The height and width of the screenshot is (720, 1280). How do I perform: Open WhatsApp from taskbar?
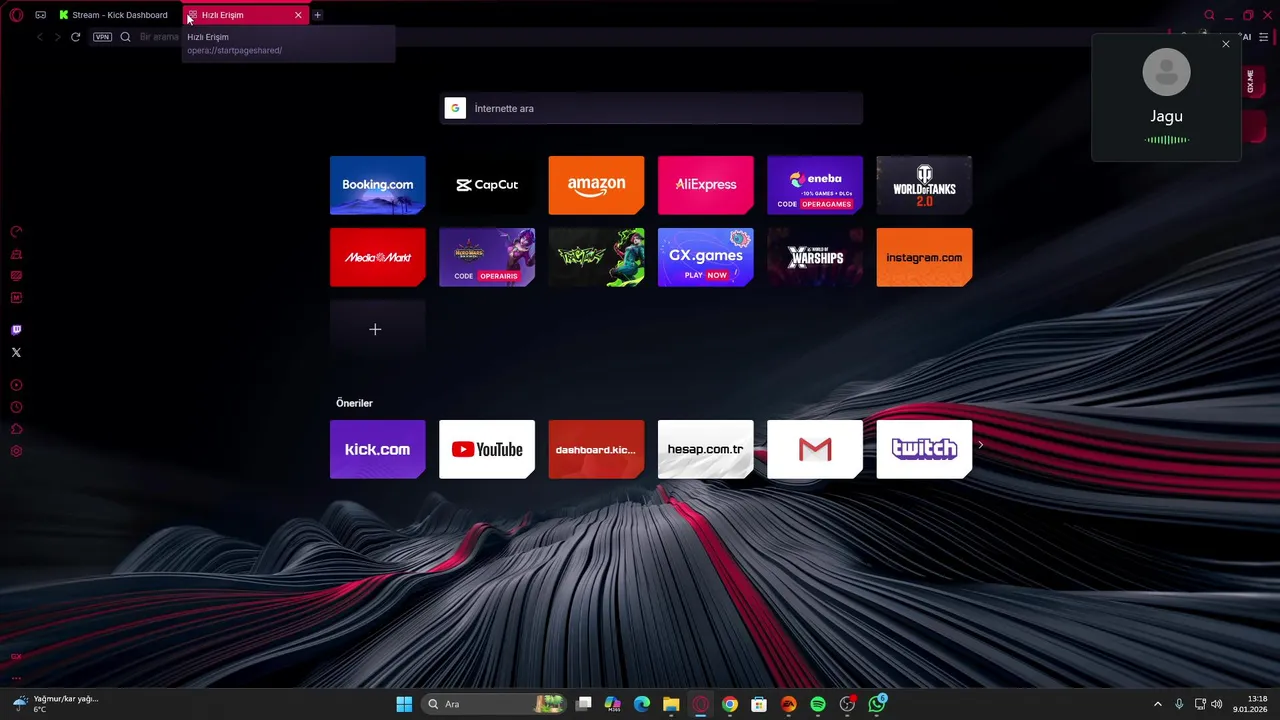coord(877,704)
